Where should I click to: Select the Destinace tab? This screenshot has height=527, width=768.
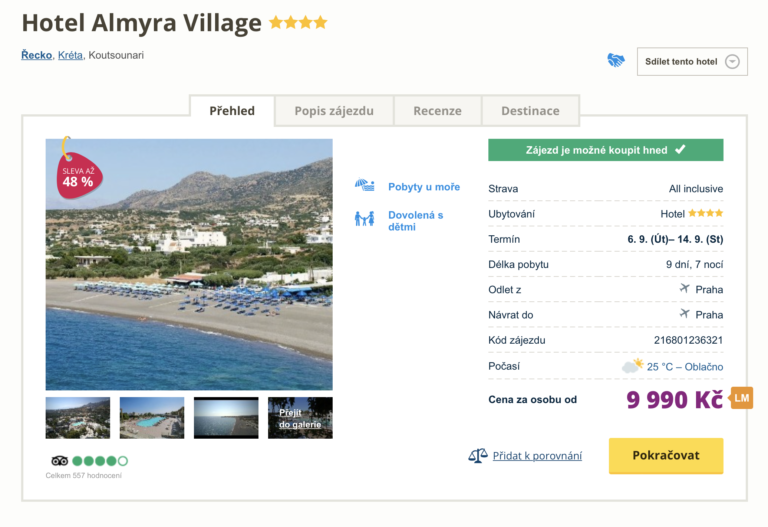coord(530,111)
